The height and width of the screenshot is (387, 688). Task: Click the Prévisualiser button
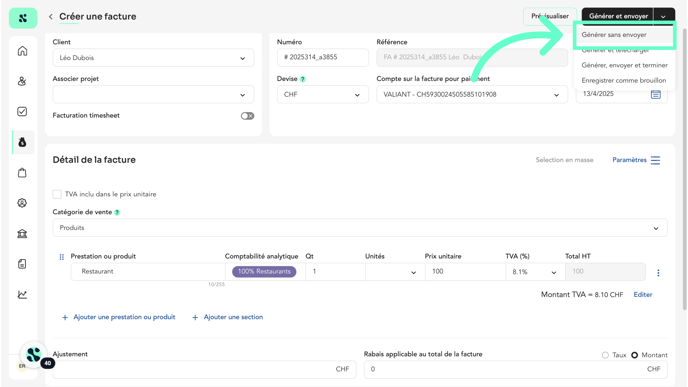click(550, 17)
